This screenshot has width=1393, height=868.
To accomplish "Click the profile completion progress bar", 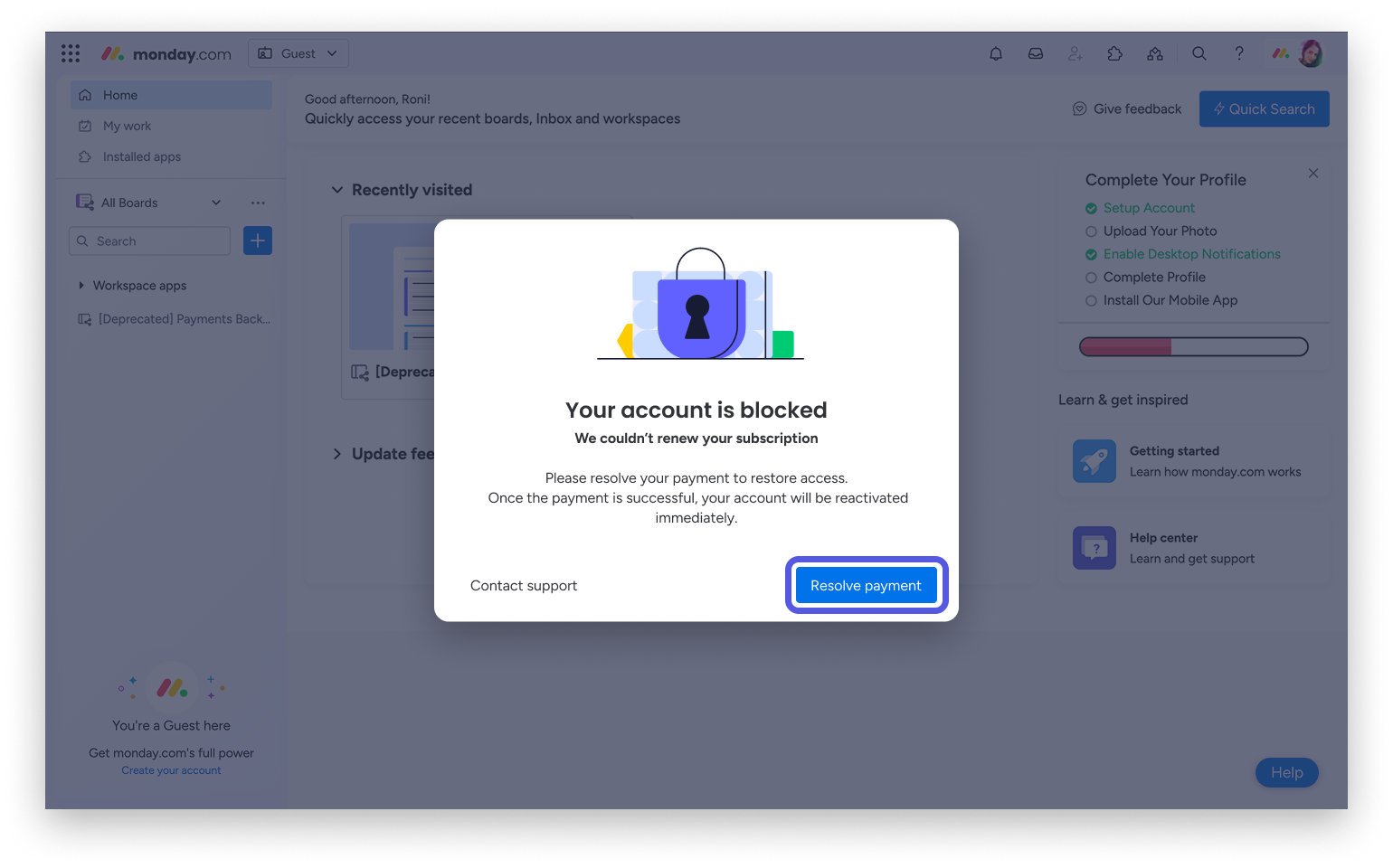I will [1194, 346].
